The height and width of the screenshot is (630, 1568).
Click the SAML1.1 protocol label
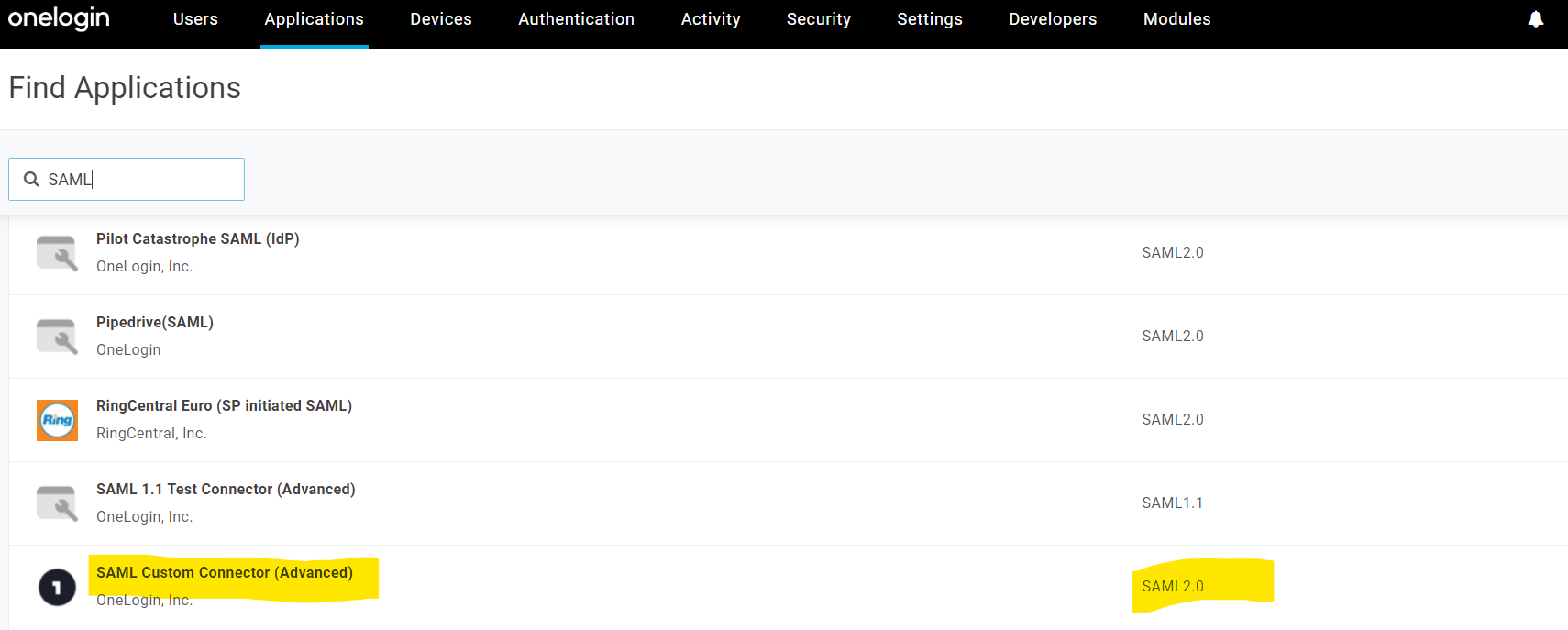1172,503
